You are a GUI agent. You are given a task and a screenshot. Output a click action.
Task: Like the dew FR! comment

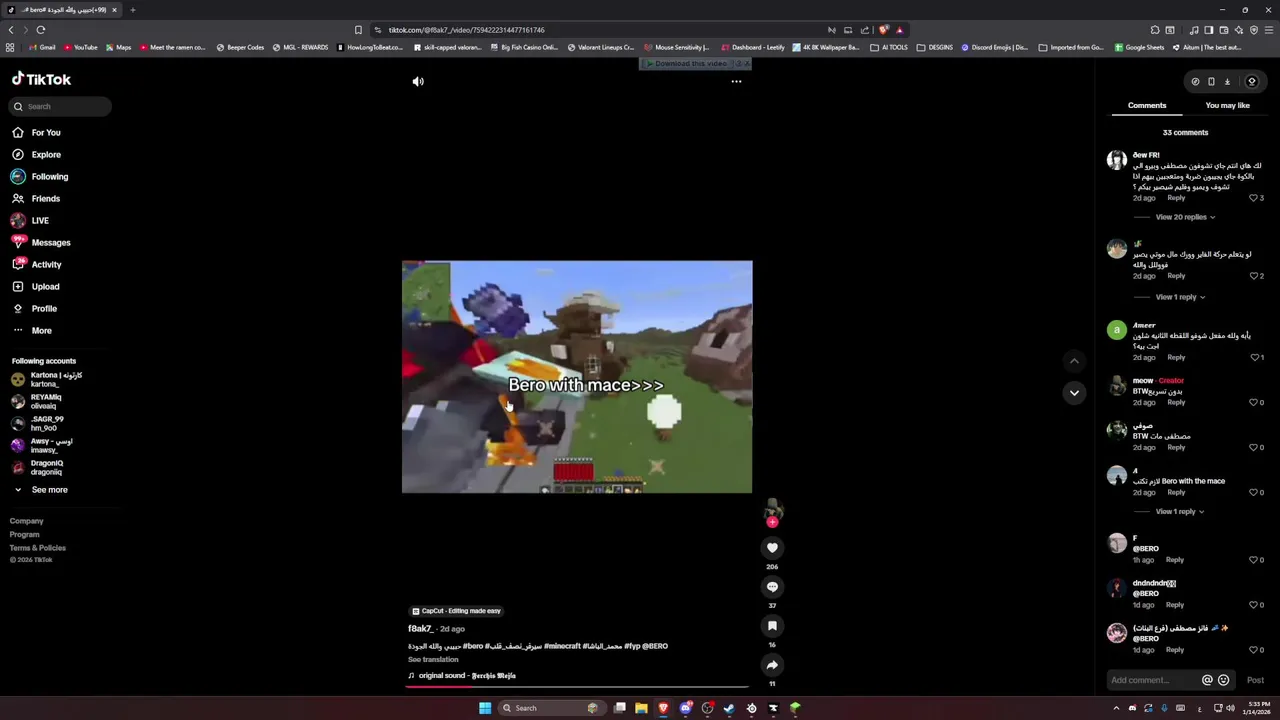point(1254,198)
